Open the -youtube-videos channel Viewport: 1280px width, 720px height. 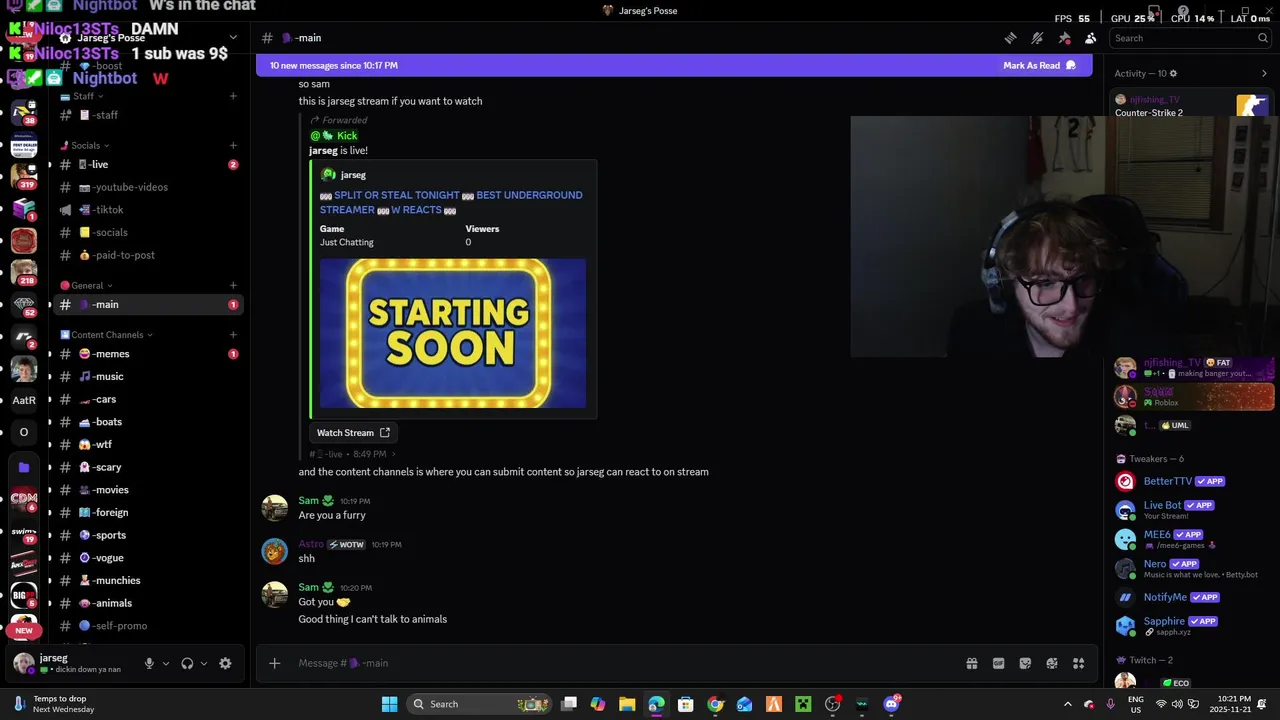(148, 187)
